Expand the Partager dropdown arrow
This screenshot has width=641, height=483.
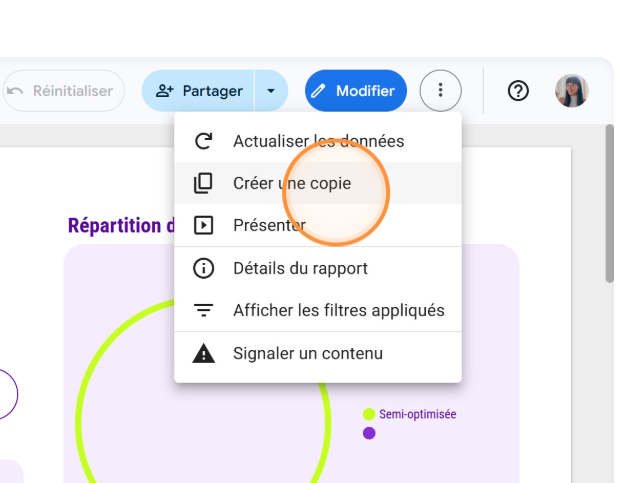coord(271,91)
